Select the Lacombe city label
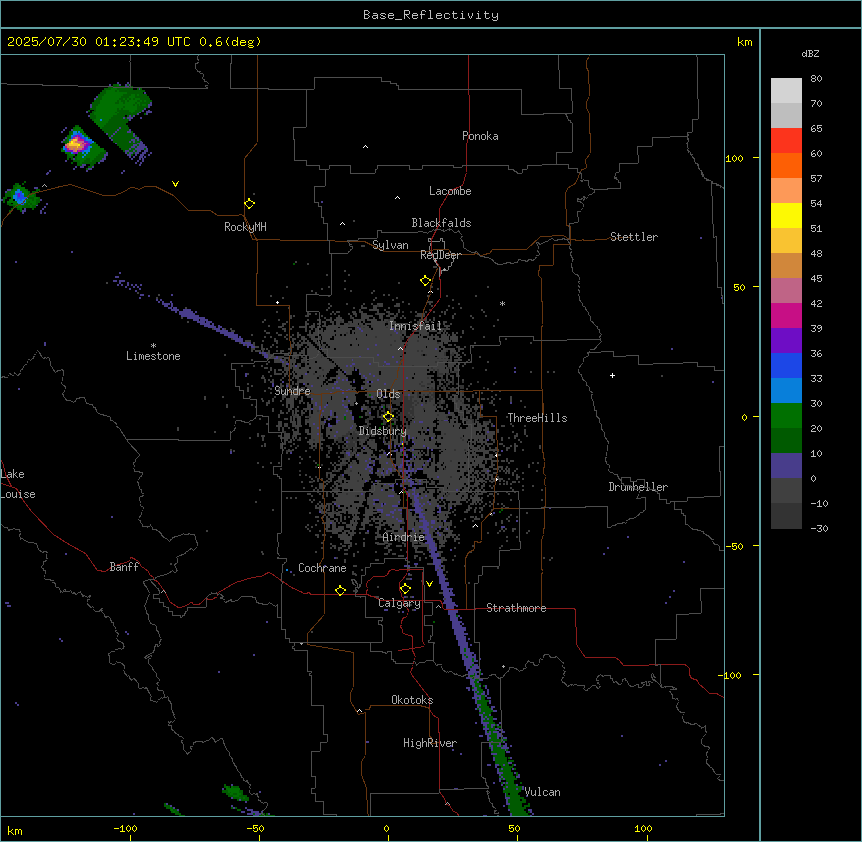Viewport: 862px width, 842px height. click(x=450, y=191)
